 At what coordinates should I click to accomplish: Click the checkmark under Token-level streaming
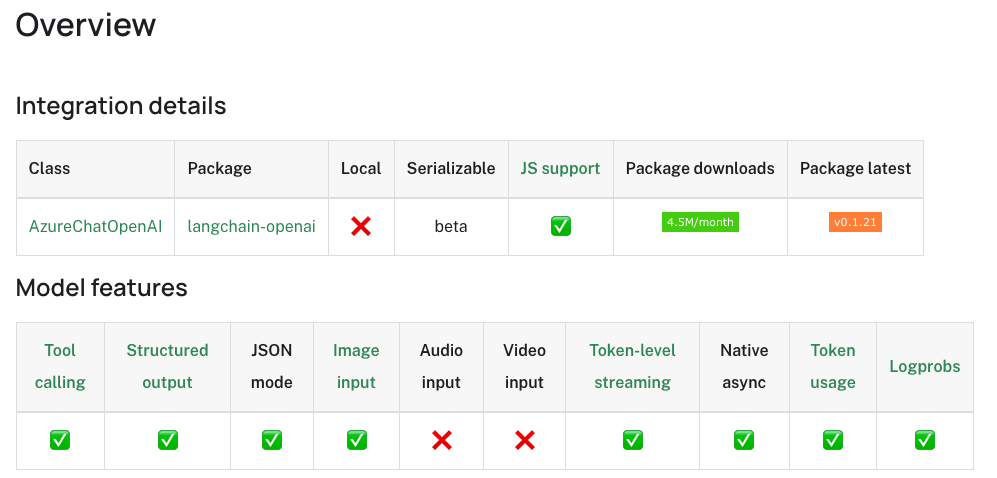tap(632, 440)
